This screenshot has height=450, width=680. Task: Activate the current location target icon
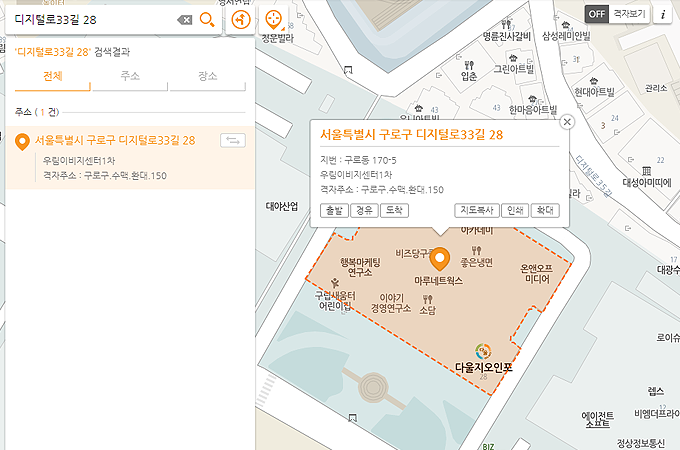pos(274,20)
